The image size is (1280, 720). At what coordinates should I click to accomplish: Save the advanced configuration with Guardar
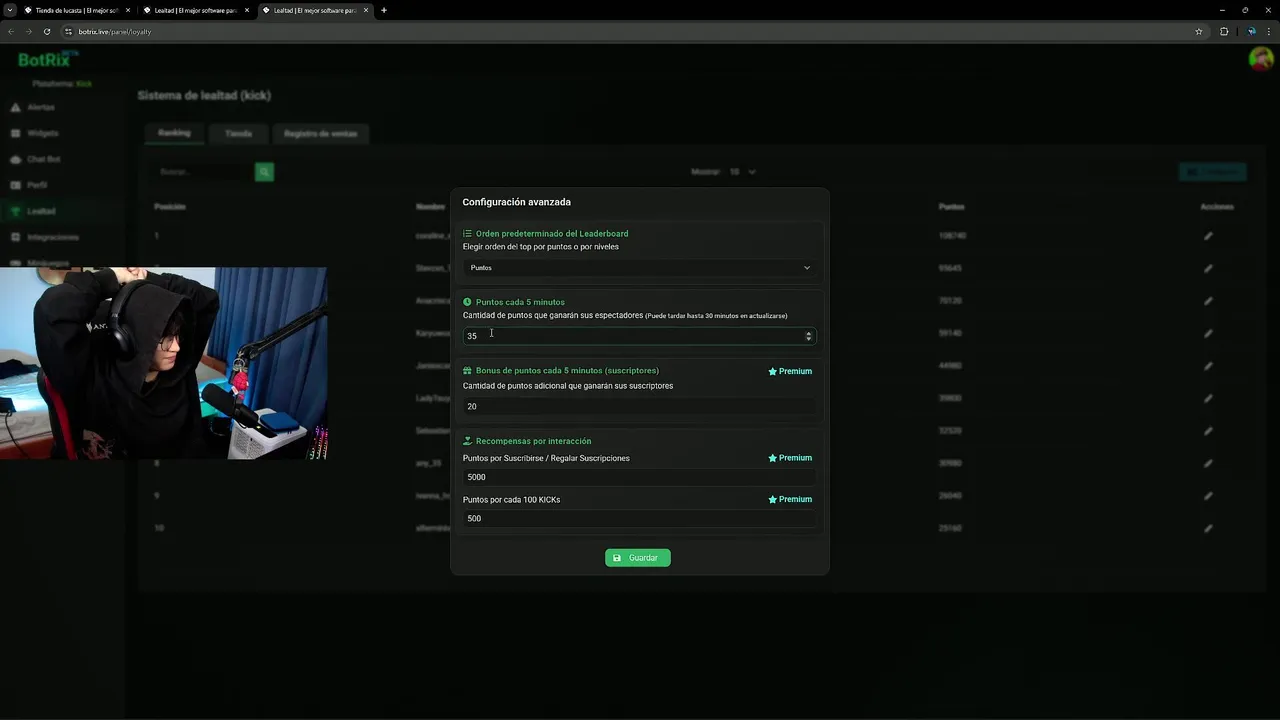point(637,558)
